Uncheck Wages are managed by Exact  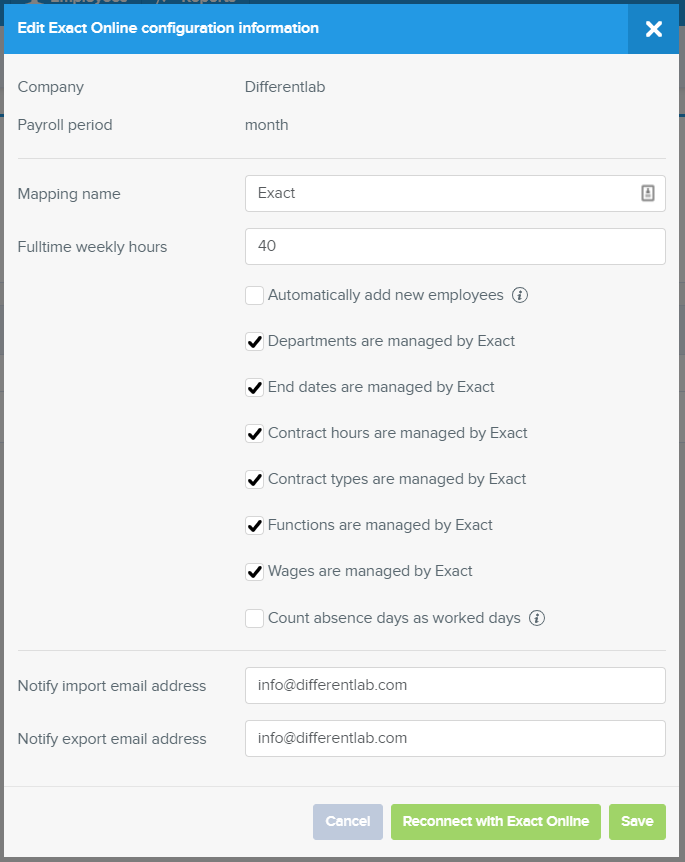[254, 572]
